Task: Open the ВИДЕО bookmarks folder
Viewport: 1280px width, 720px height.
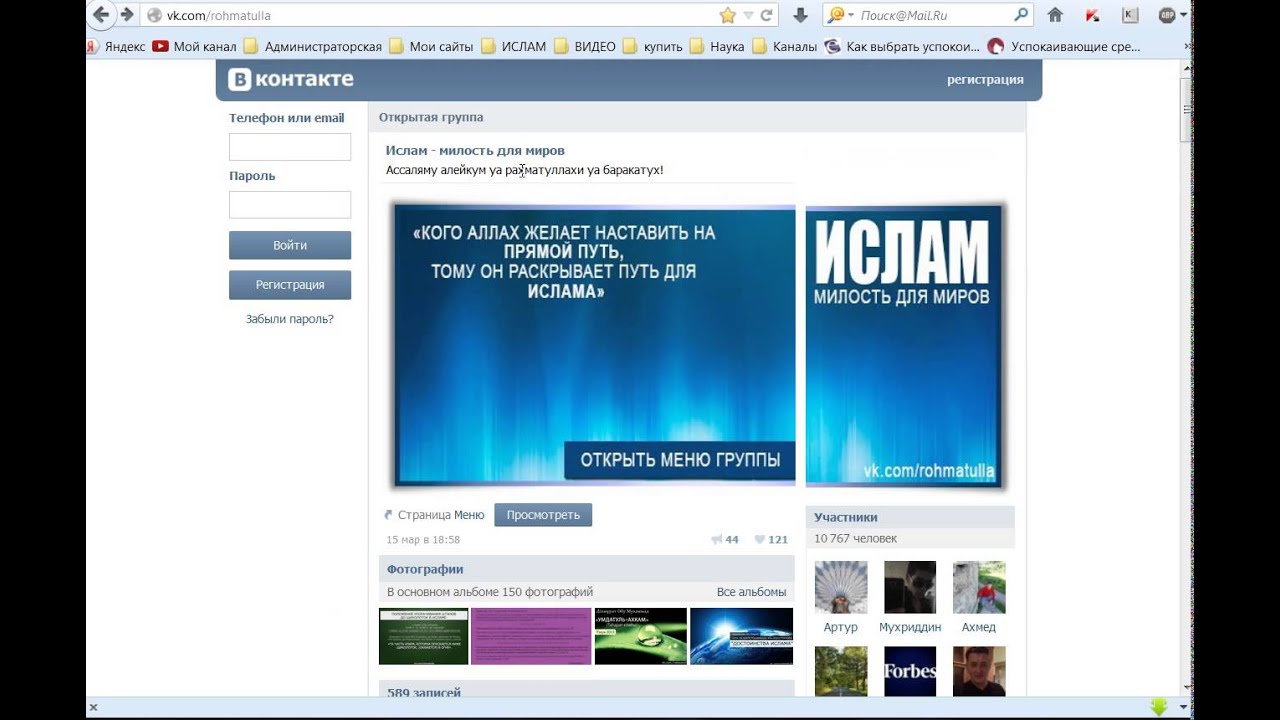Action: coord(585,46)
